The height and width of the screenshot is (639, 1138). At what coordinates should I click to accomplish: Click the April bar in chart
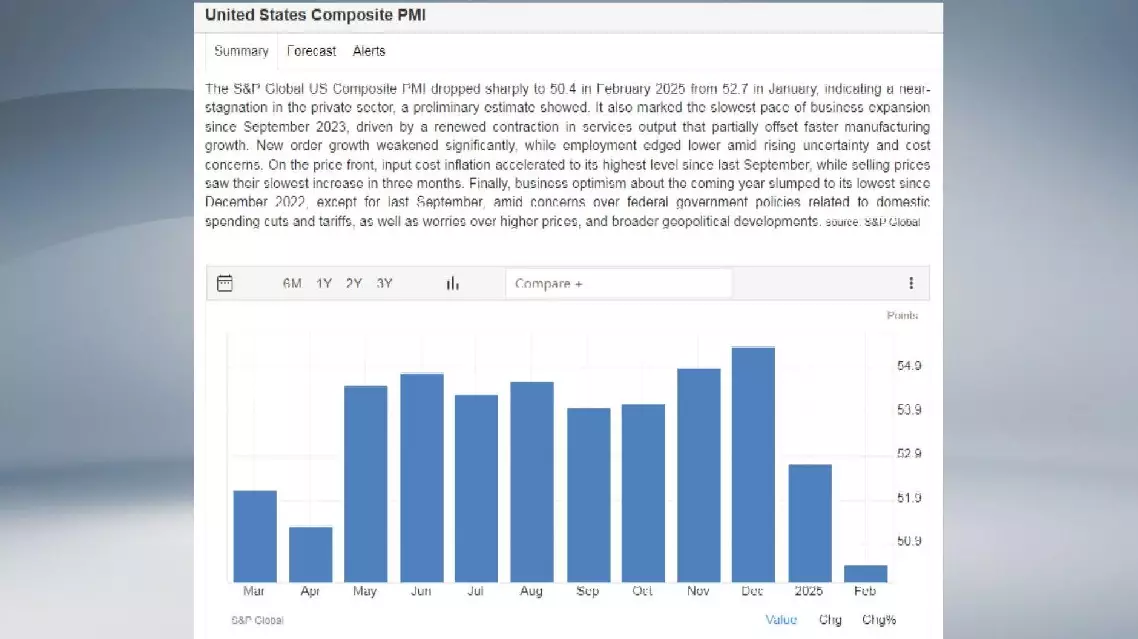point(311,554)
